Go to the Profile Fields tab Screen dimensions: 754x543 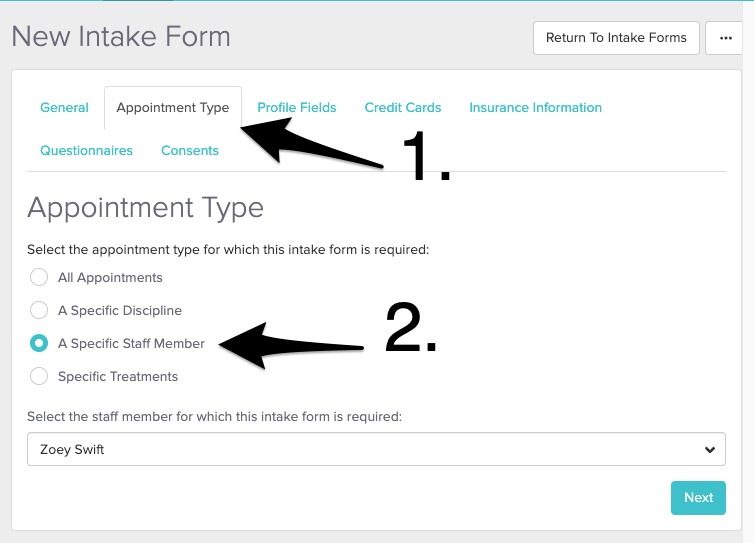[297, 107]
